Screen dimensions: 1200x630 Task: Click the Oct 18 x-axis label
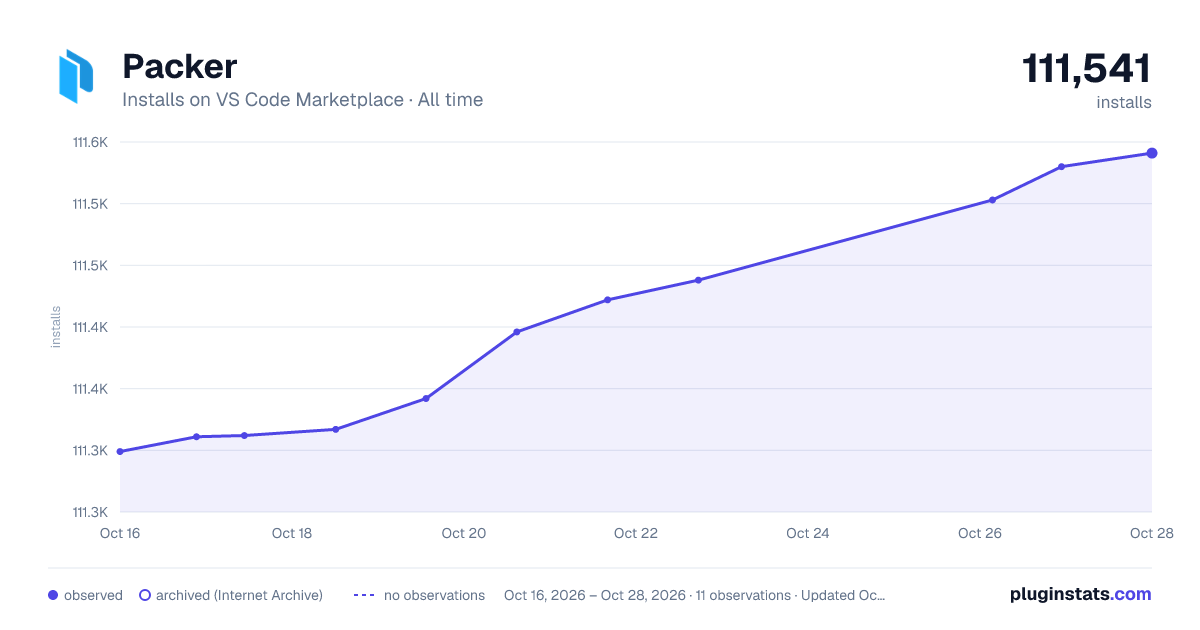click(x=292, y=533)
